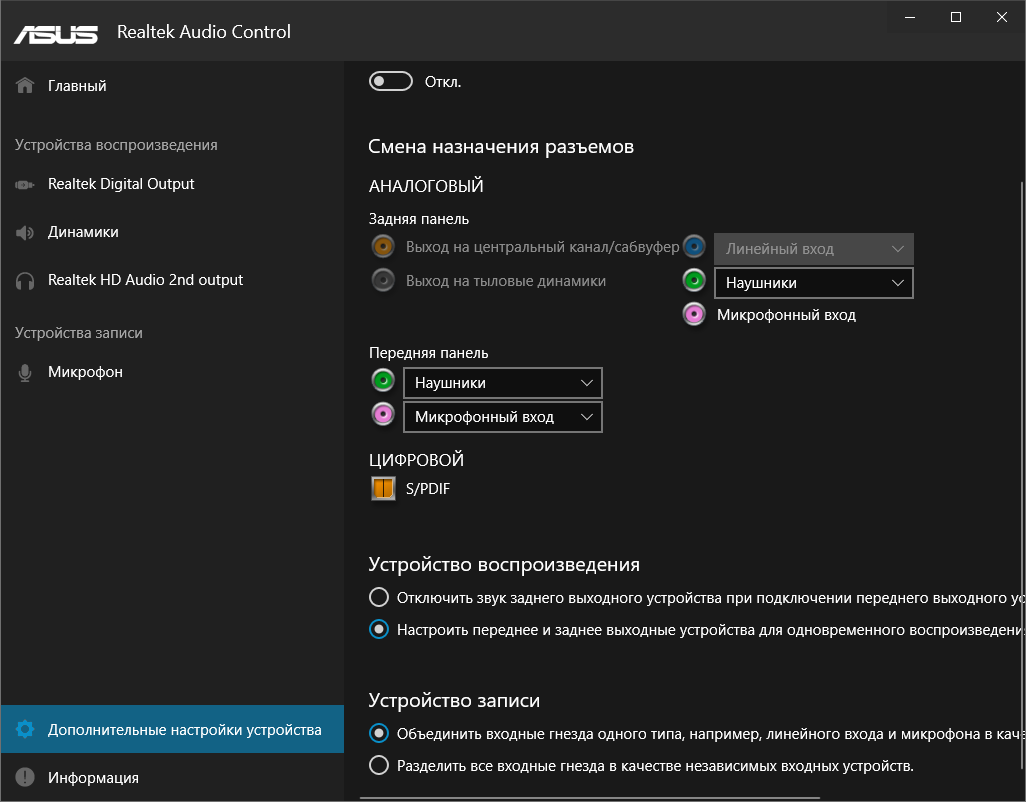Click the orange S/PDIF digital icon
The height and width of the screenshot is (802, 1026).
coord(383,489)
